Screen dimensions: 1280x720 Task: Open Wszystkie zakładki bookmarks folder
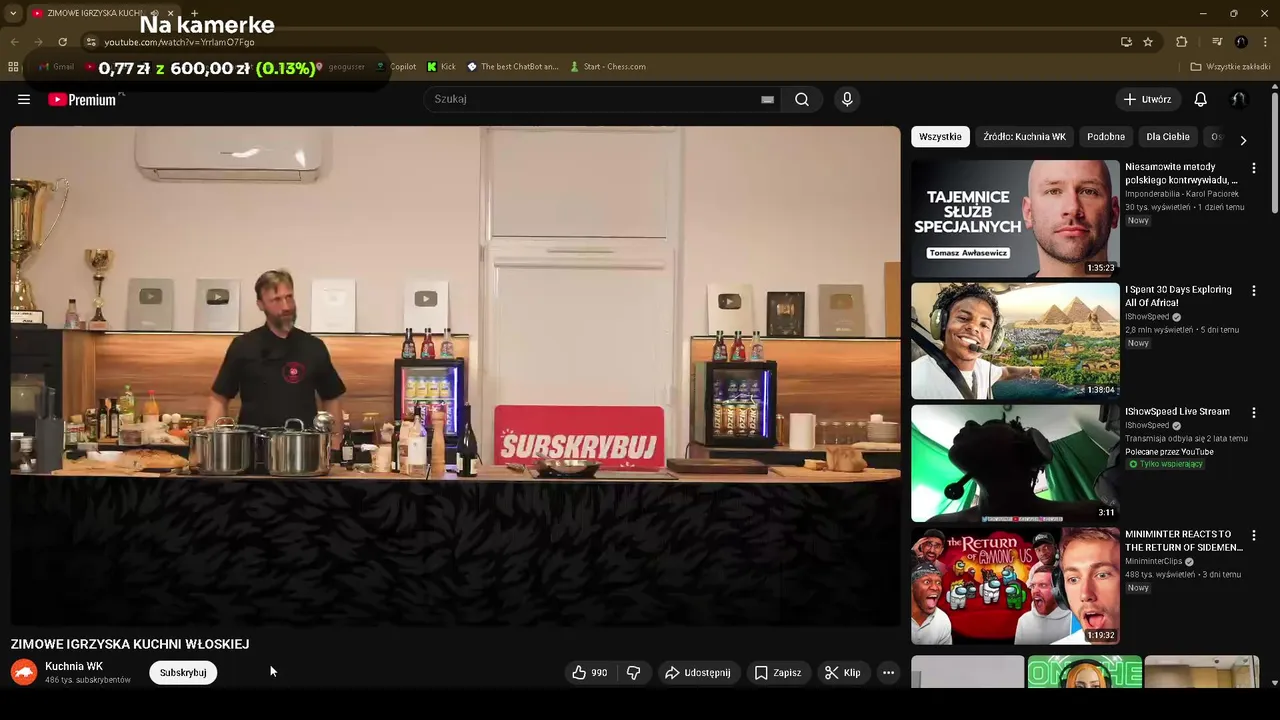tap(1230, 67)
